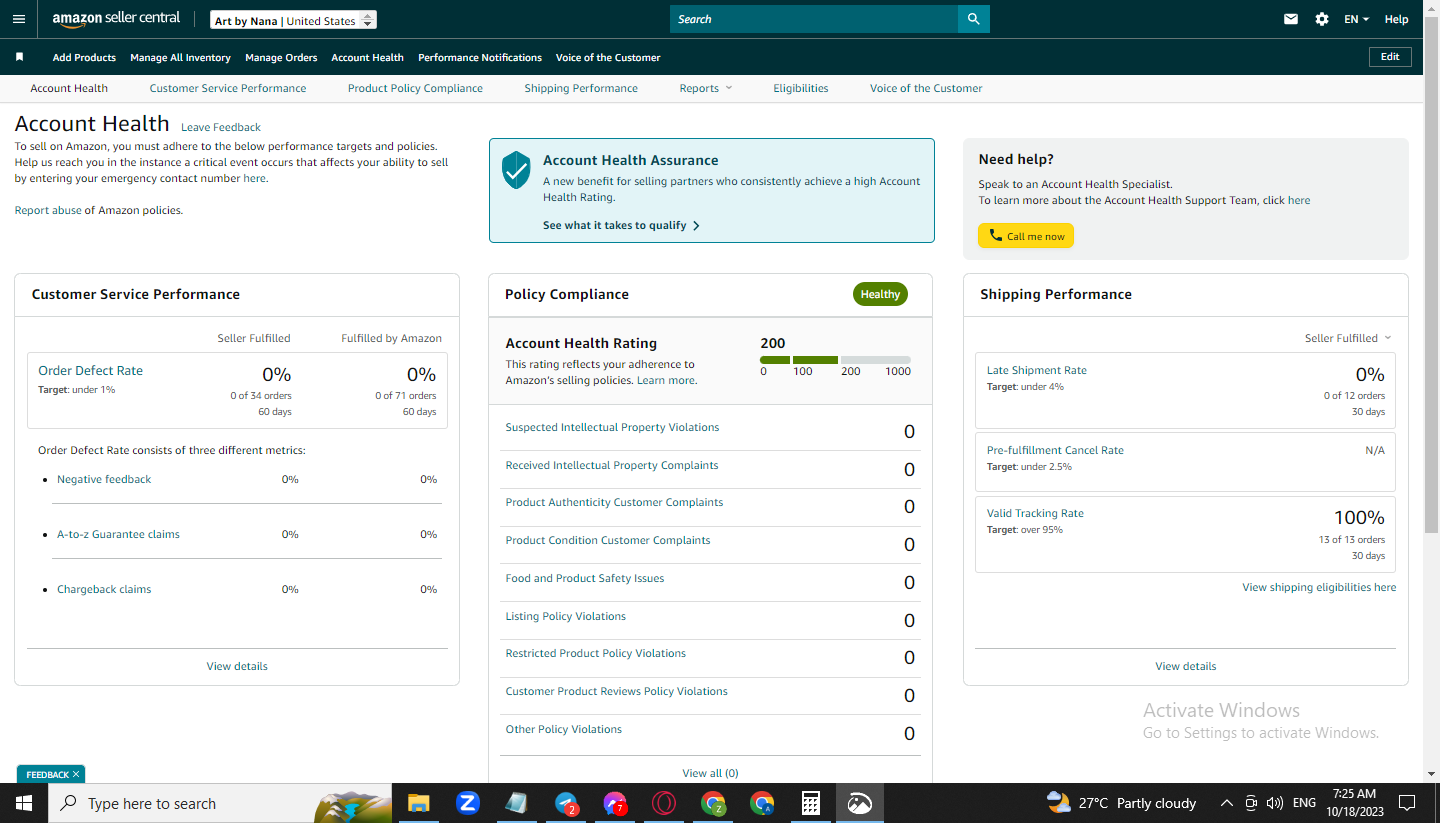The height and width of the screenshot is (823, 1440).
Task: Click the volume speaker icon
Action: coord(1274,803)
